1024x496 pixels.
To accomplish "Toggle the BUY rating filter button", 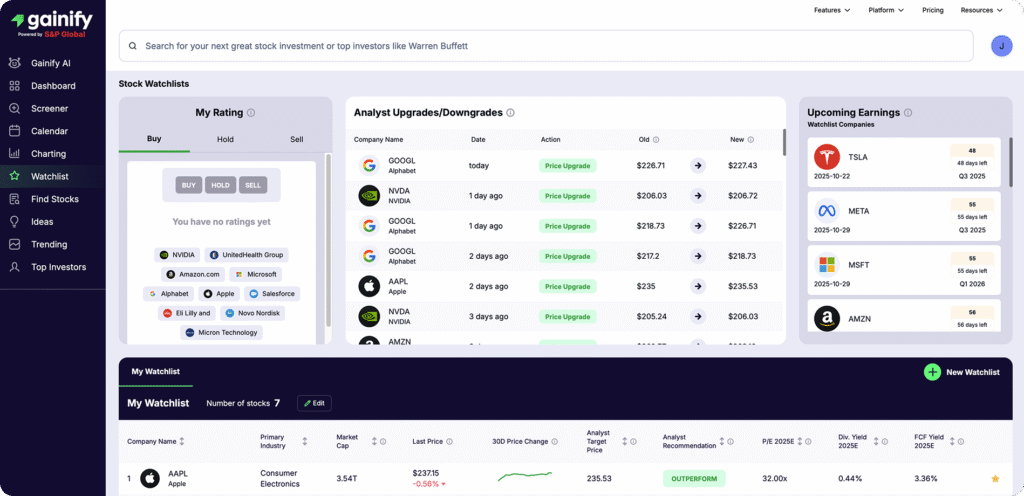I will pyautogui.click(x=188, y=185).
